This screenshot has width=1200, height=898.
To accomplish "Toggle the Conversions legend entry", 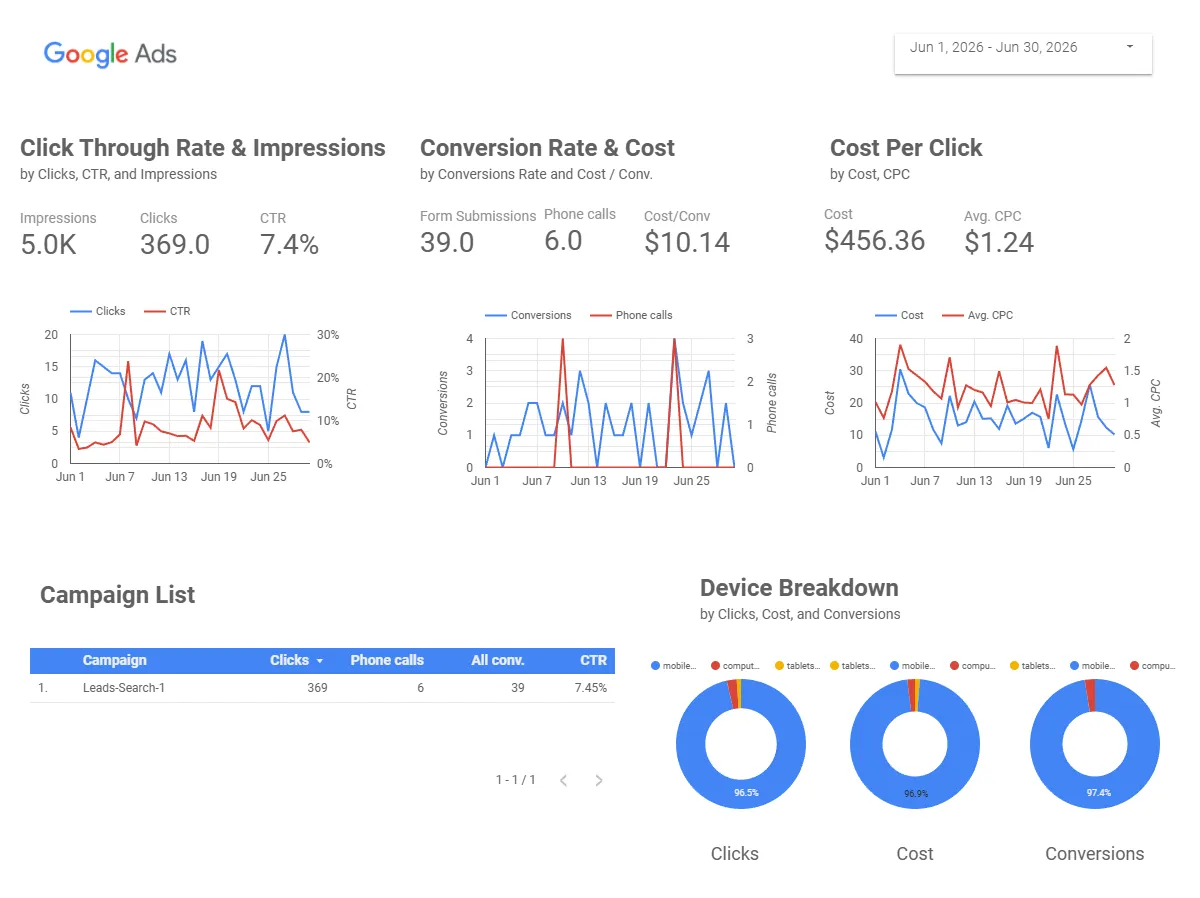I will [528, 315].
